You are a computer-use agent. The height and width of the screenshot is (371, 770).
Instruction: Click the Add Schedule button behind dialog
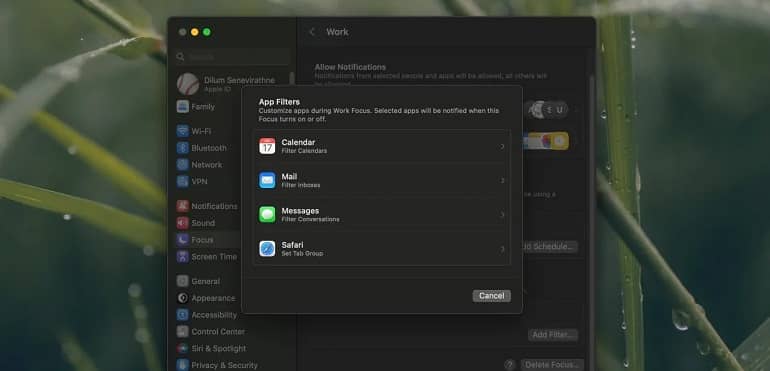click(550, 247)
